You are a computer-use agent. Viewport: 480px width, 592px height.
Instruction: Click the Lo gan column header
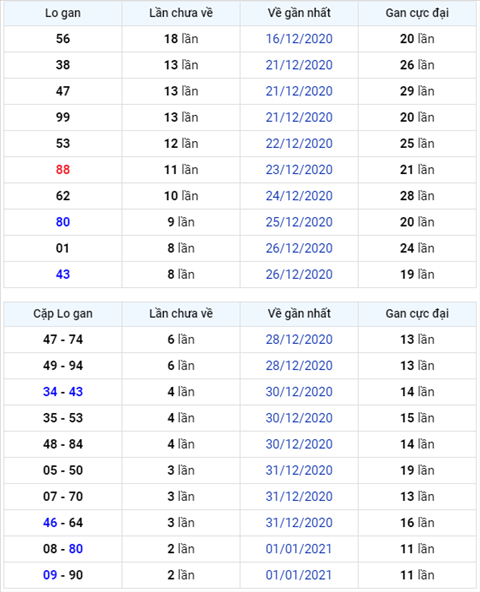pyautogui.click(x=63, y=13)
